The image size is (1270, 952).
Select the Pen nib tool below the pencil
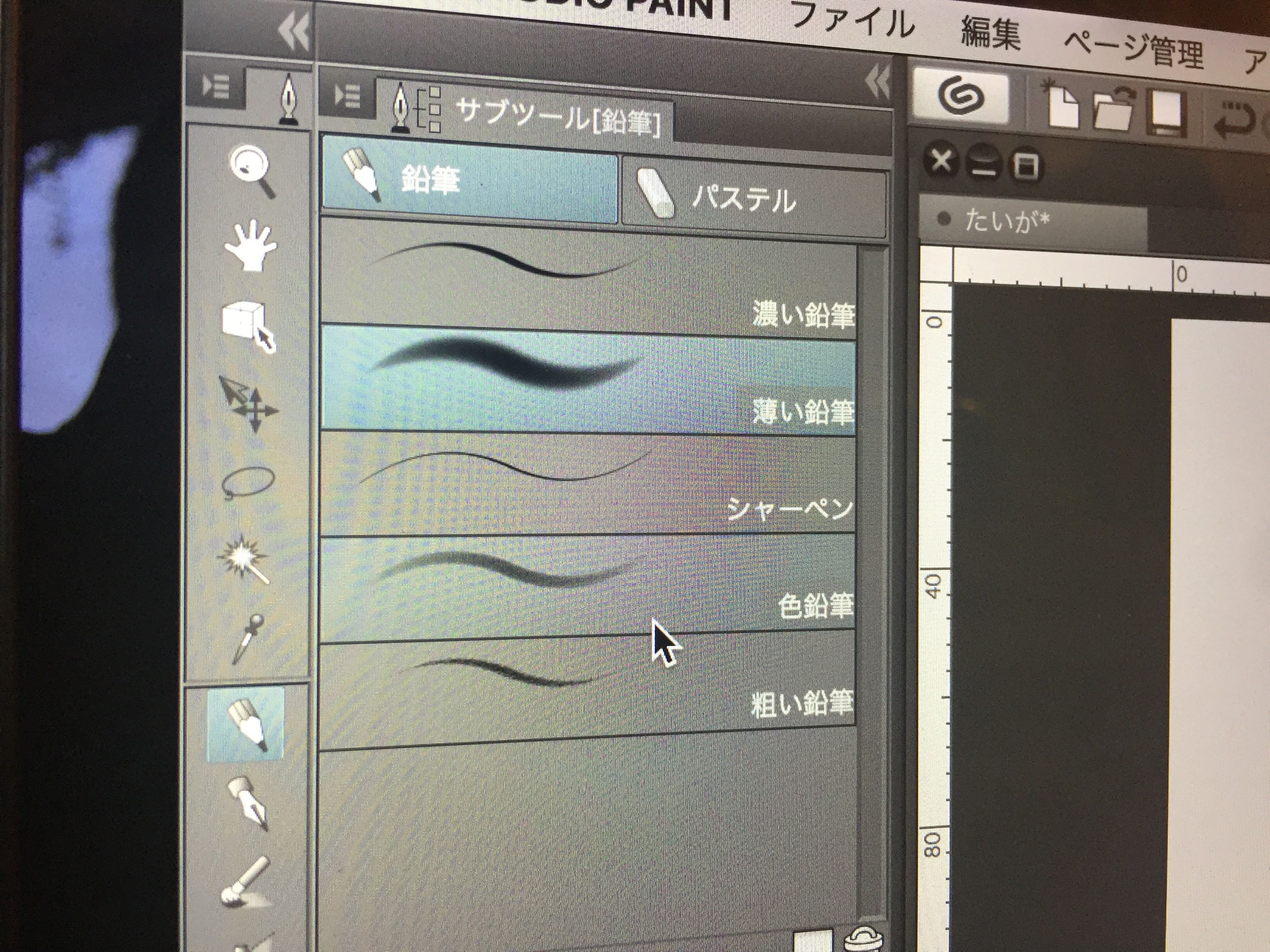(249, 804)
